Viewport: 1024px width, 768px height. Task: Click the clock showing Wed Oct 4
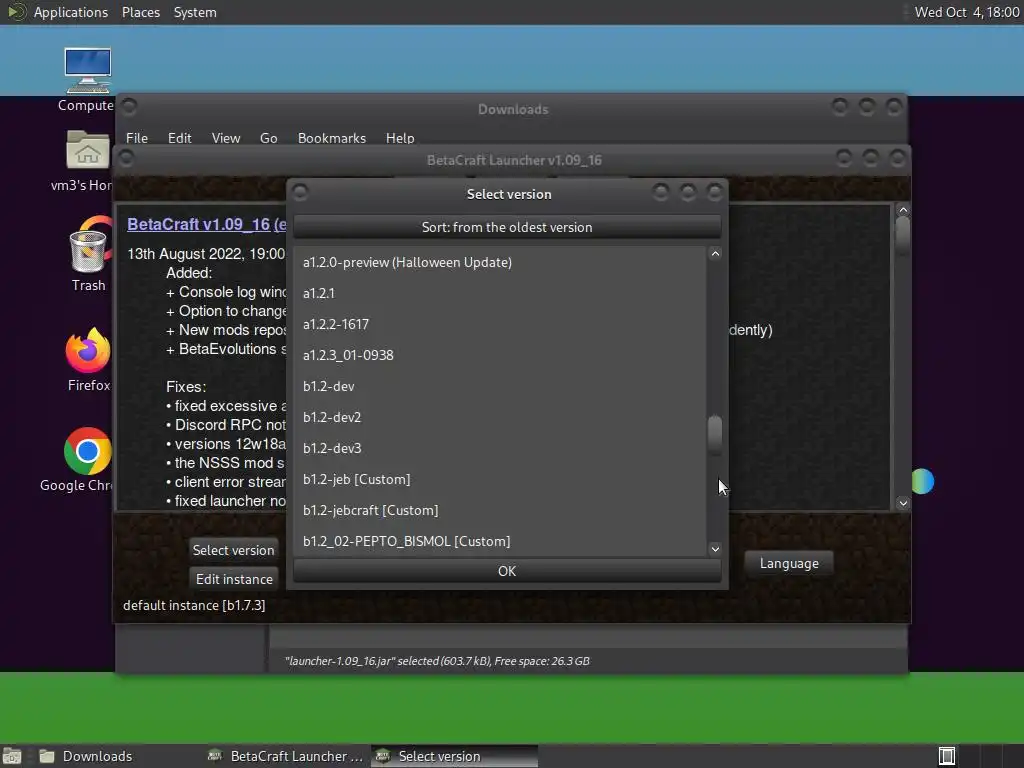pos(967,12)
